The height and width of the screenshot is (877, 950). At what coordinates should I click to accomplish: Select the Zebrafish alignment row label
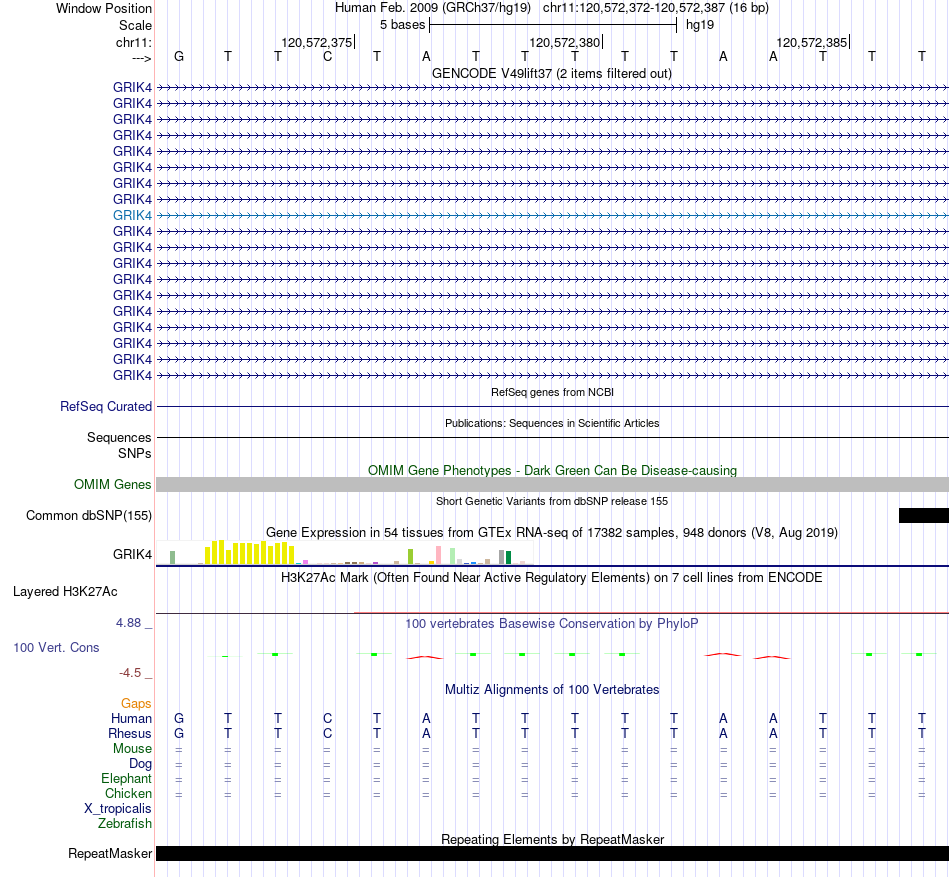[125, 823]
